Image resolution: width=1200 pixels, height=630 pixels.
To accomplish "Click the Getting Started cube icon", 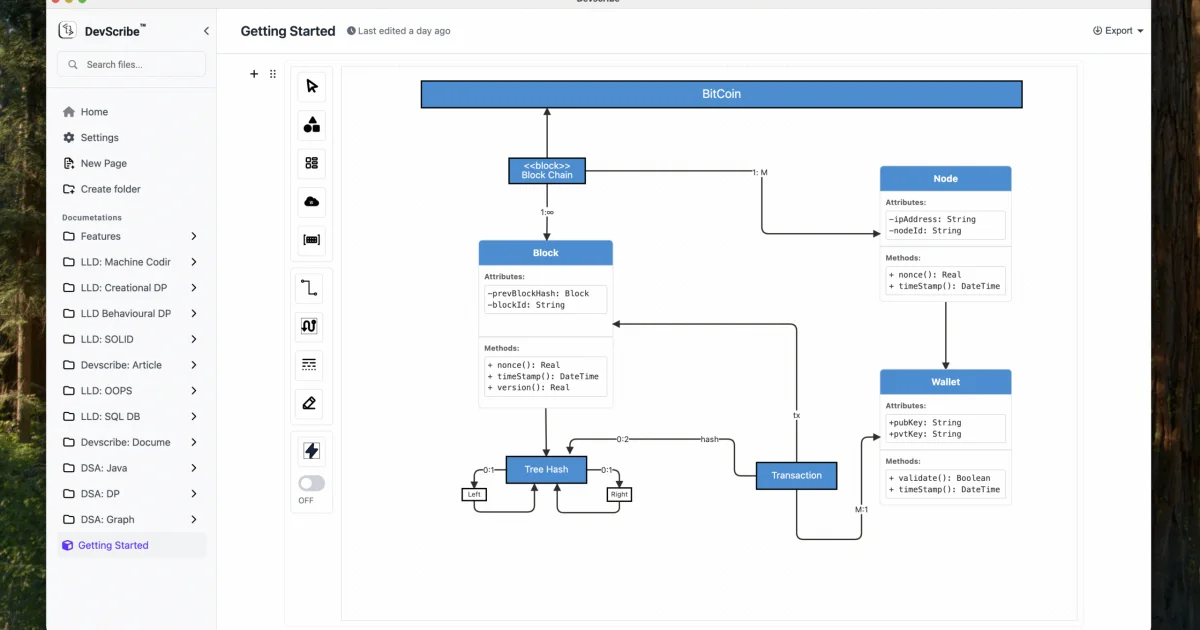I will click(x=68, y=545).
